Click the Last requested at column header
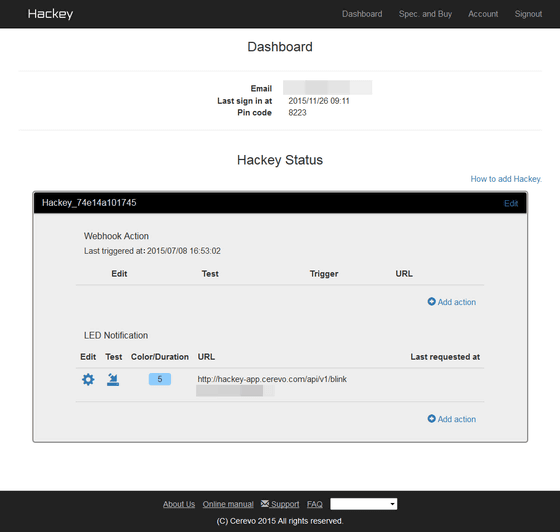 click(x=445, y=357)
